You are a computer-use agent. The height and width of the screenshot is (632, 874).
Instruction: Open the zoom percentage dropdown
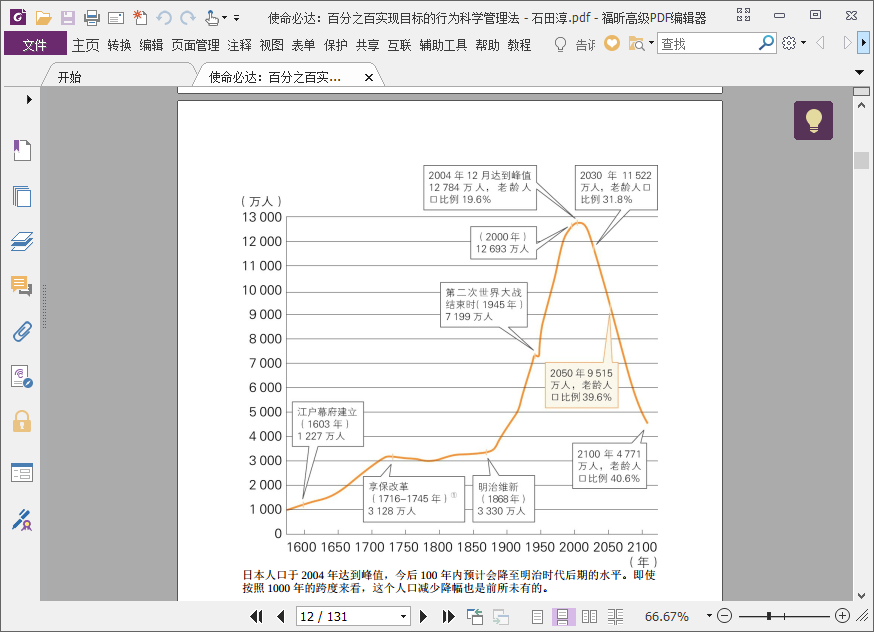pos(709,616)
